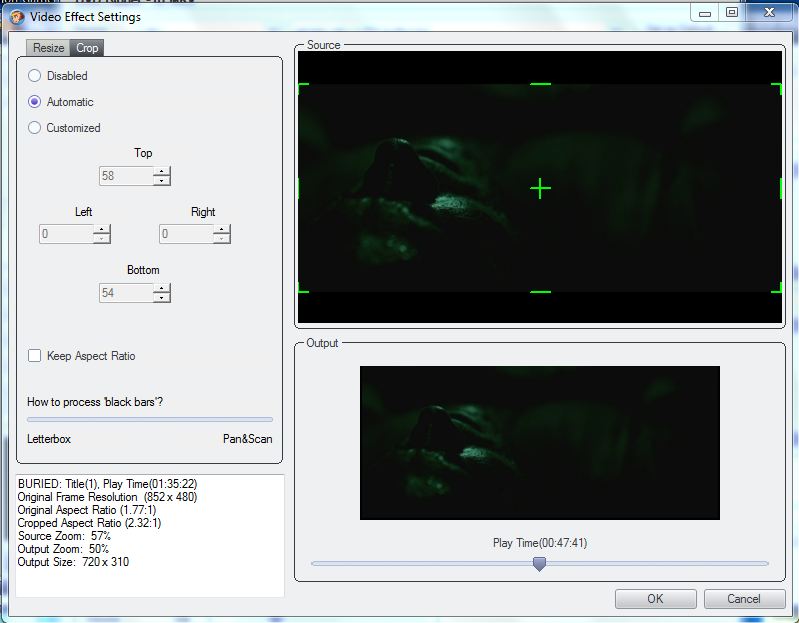799x623 pixels.
Task: Minimize the Video Effect Settings window
Action: pos(705,13)
